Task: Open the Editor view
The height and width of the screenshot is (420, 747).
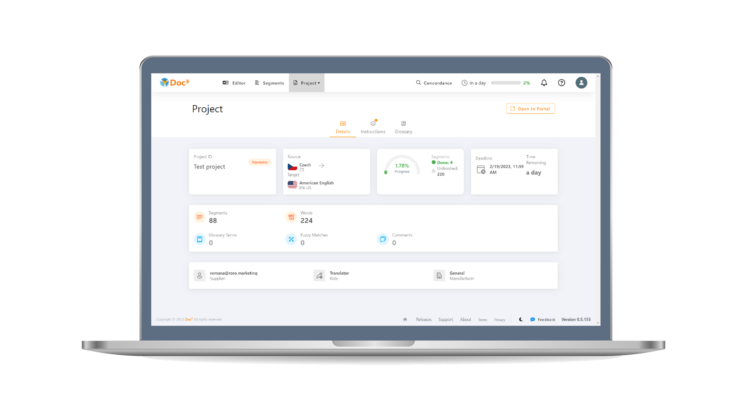Action: pos(234,83)
